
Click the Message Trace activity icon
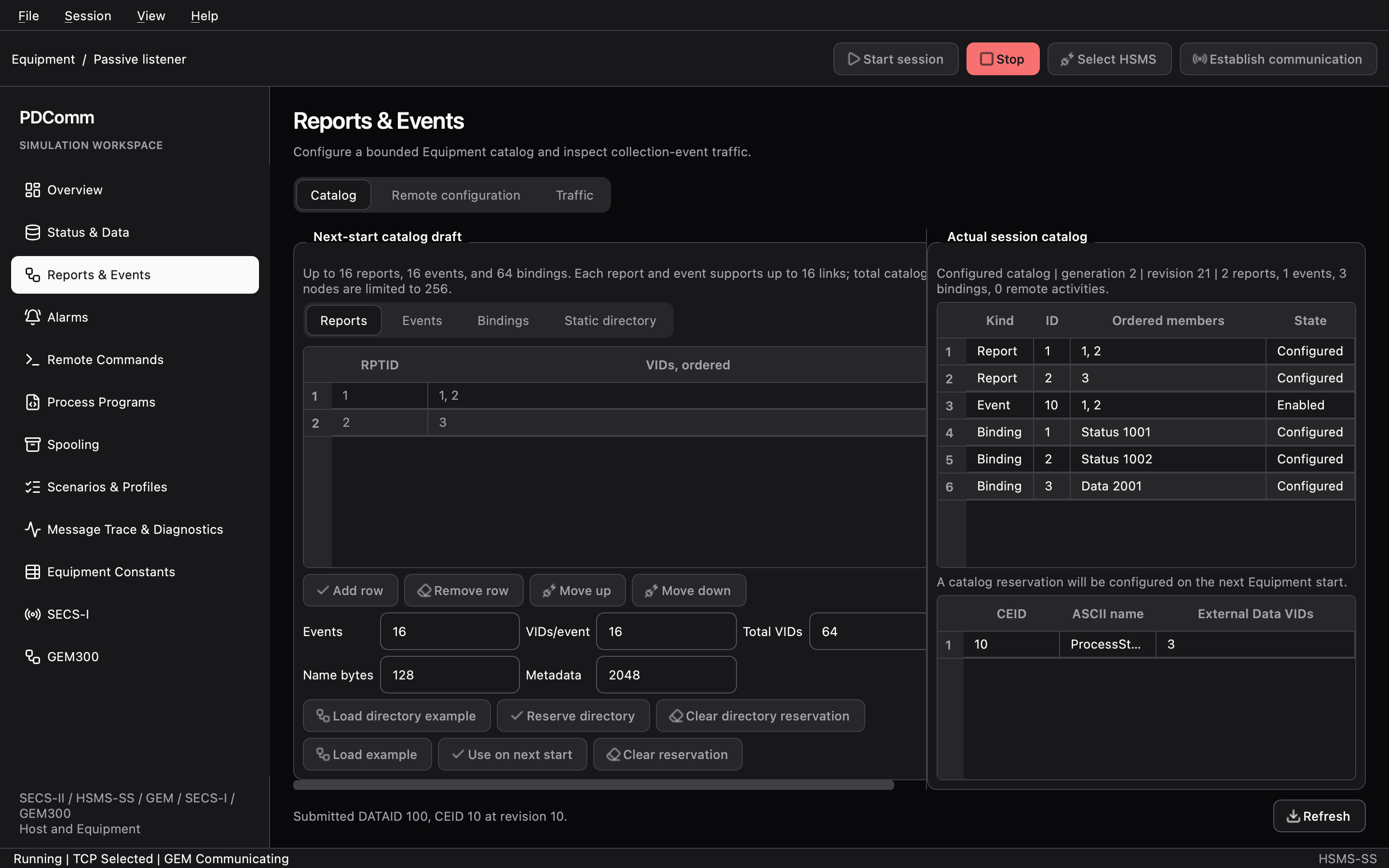[33, 530]
